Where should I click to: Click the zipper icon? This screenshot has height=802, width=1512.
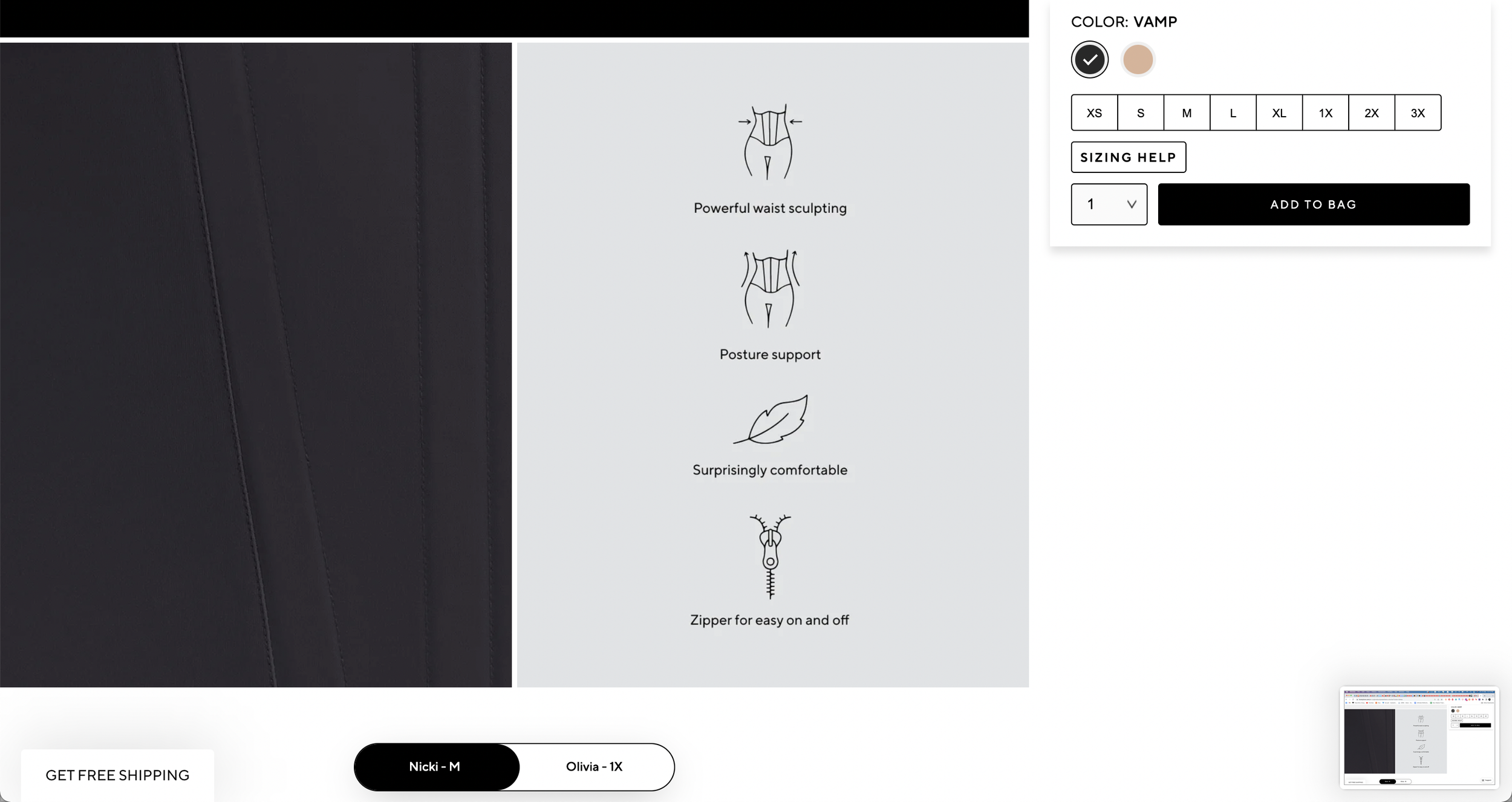coord(770,556)
